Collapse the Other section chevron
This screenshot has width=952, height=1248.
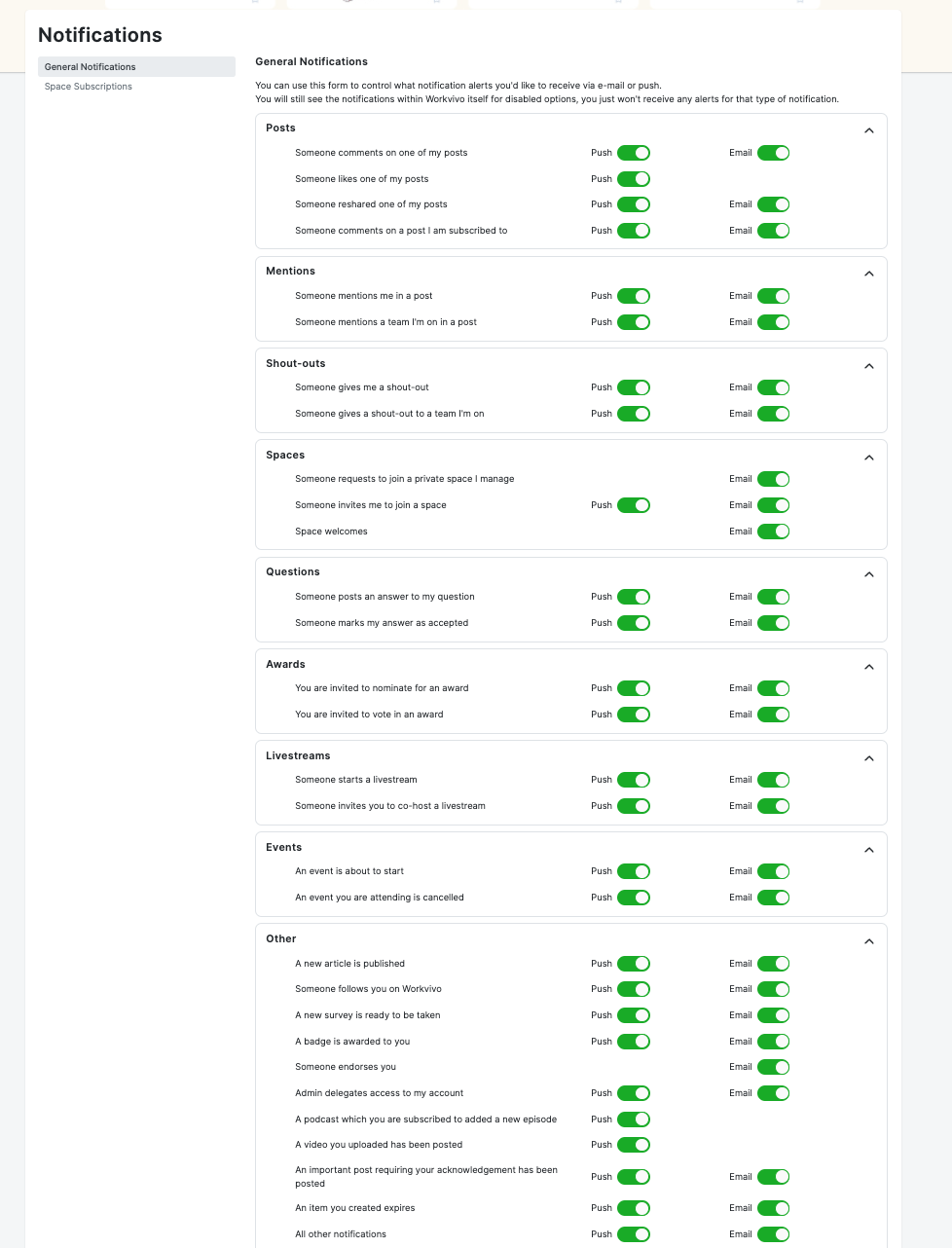point(869,941)
